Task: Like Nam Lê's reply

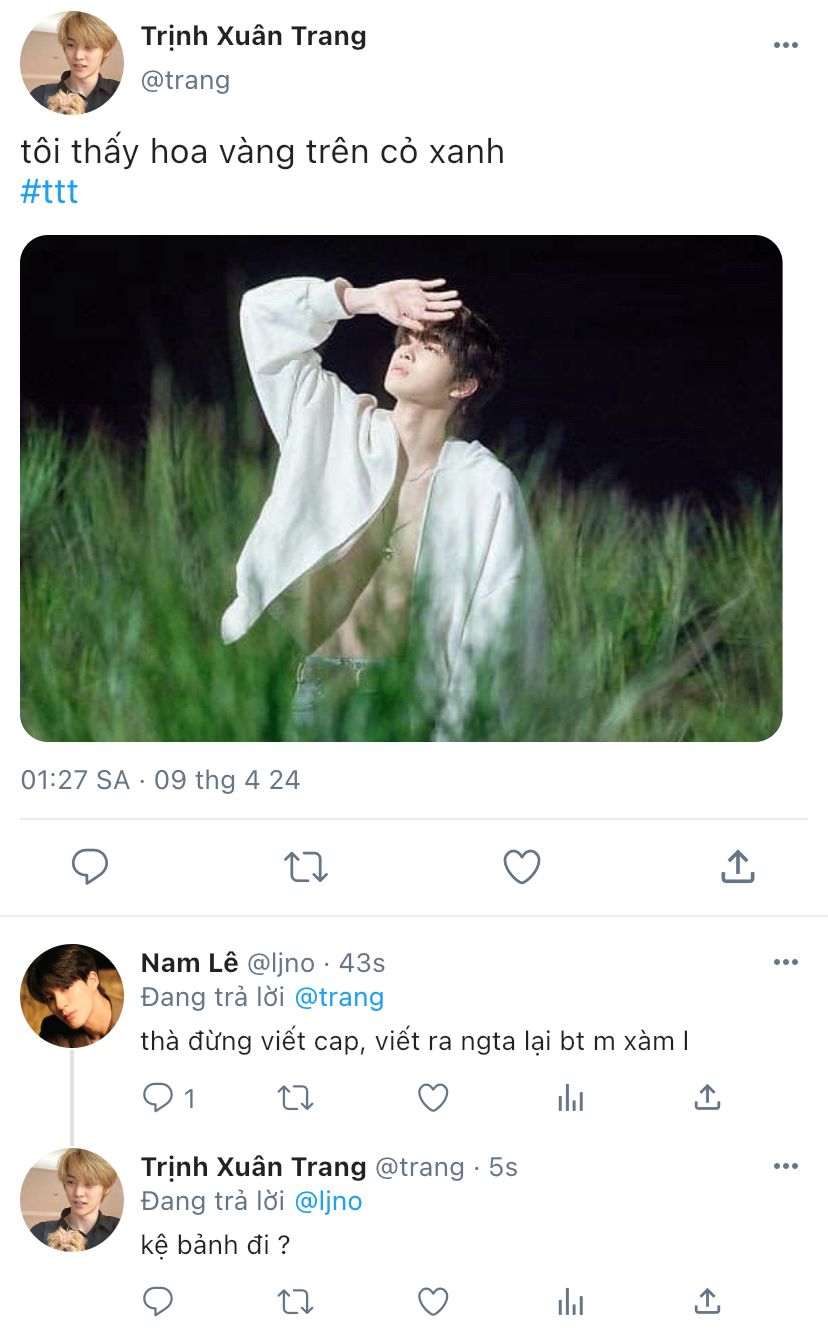Action: 433,1098
